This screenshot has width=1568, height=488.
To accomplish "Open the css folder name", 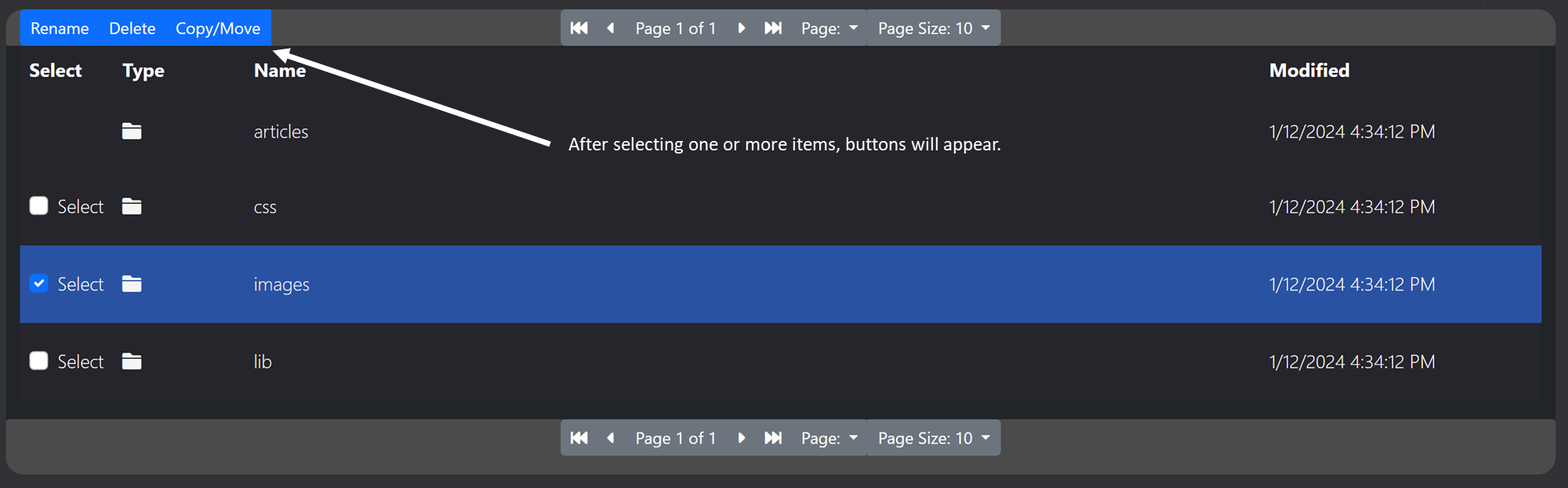I will click(265, 208).
